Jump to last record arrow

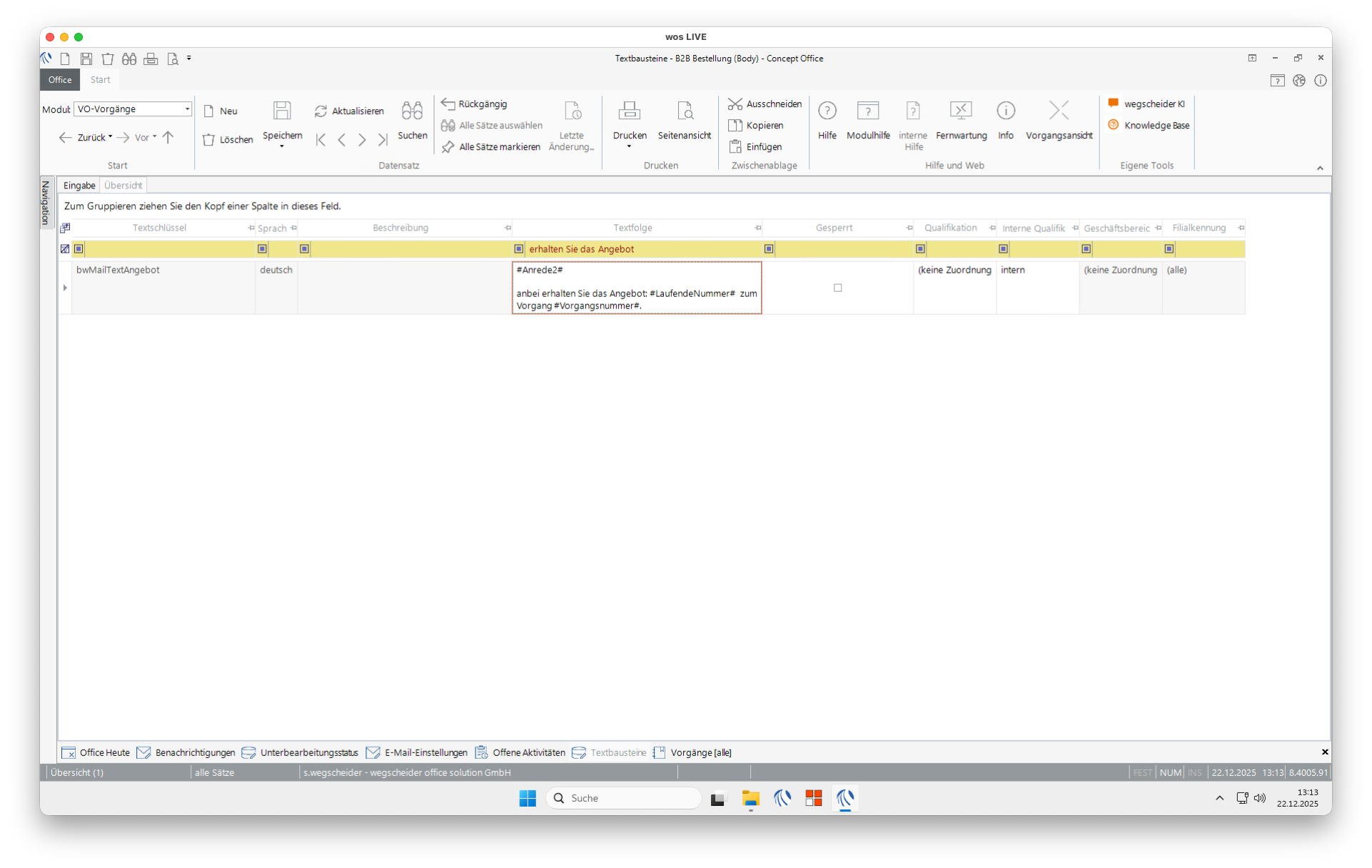(x=383, y=140)
